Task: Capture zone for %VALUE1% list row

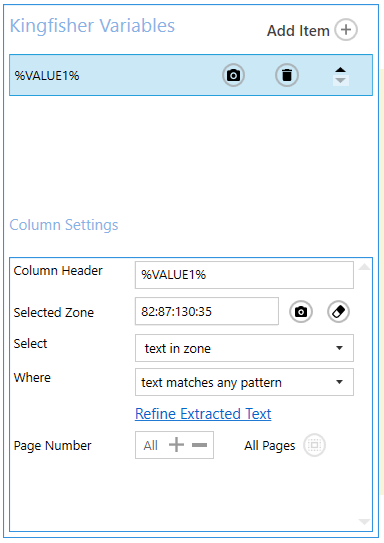Action: click(x=233, y=75)
